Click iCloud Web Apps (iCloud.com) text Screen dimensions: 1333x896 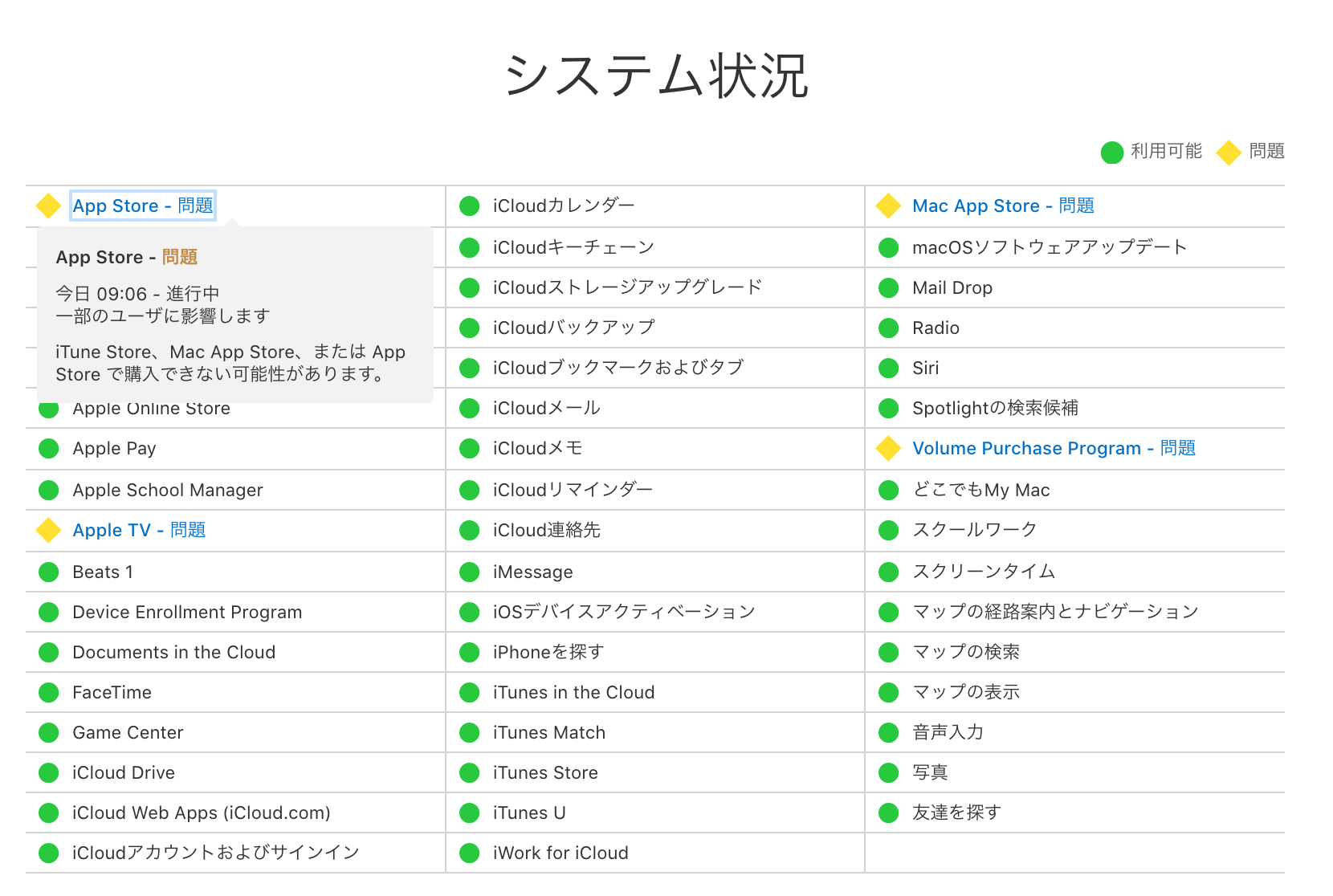(x=202, y=813)
